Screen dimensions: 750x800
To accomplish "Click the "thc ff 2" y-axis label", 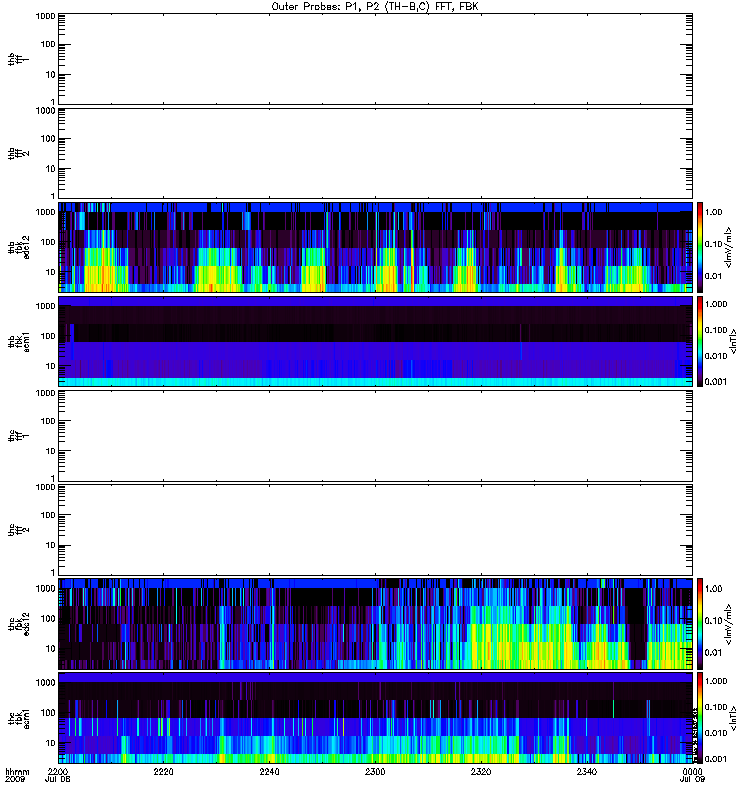I will click(x=18, y=530).
